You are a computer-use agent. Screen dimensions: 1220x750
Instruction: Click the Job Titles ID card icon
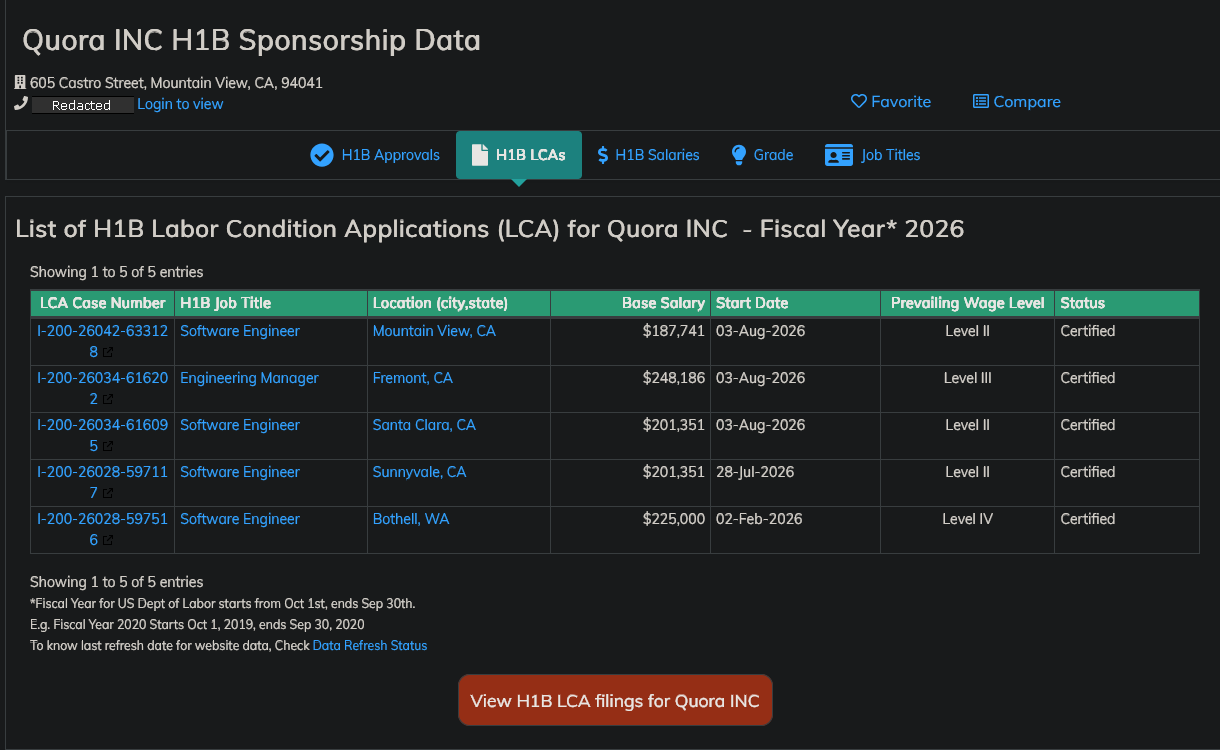tap(839, 155)
